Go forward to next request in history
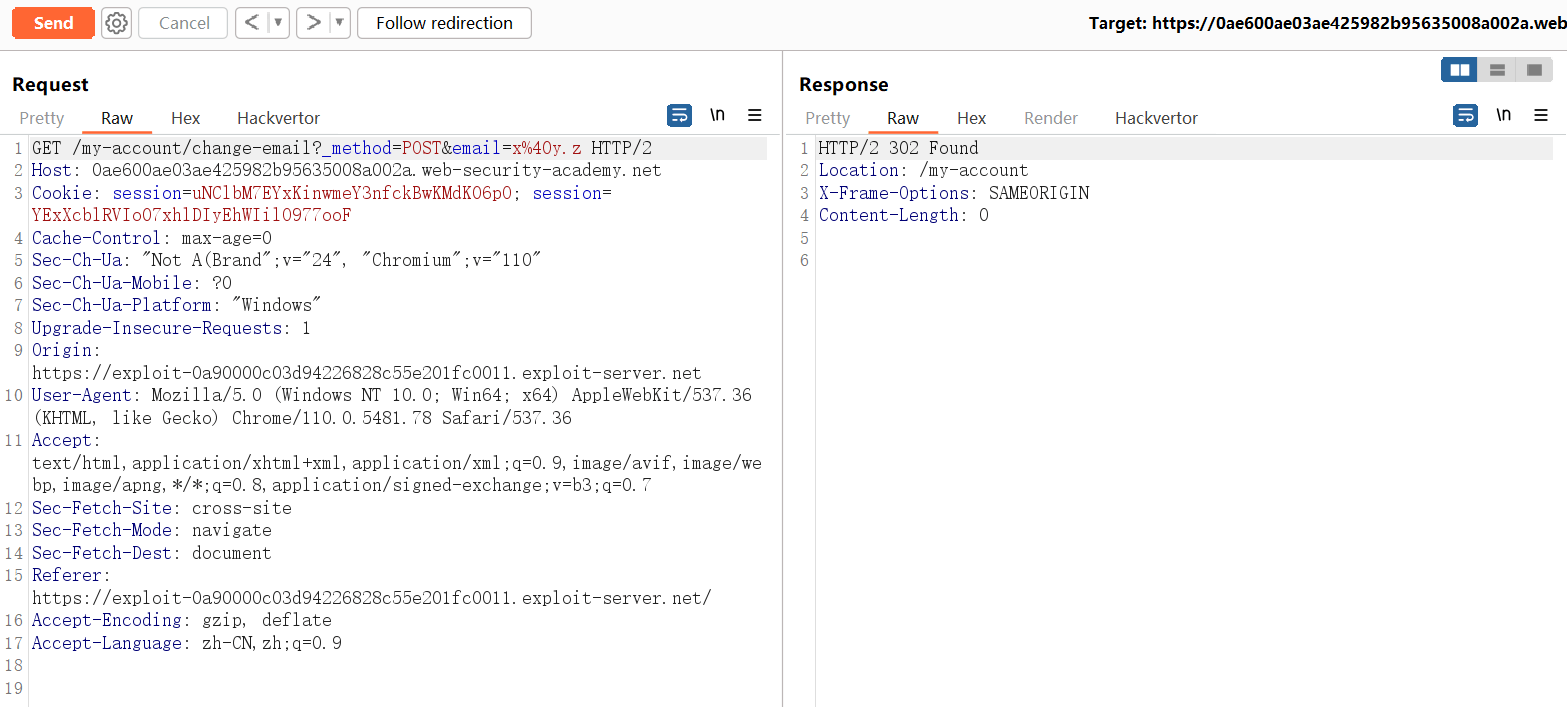The image size is (1567, 707). point(313,23)
